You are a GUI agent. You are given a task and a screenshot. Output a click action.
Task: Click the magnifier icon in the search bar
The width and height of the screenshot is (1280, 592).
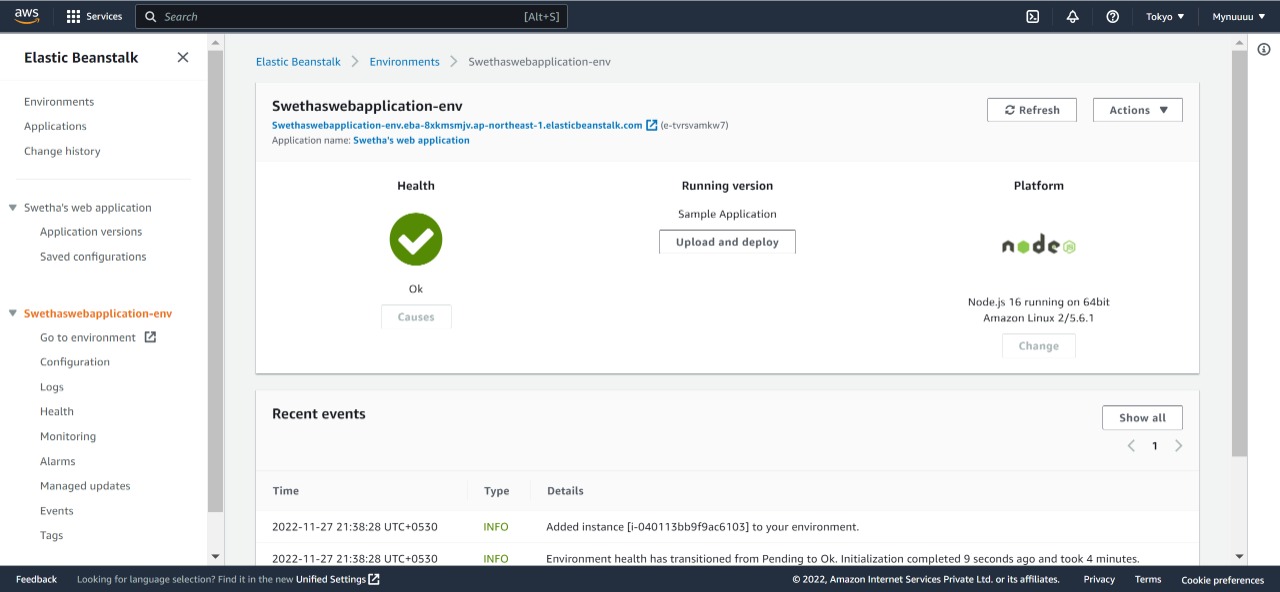click(151, 16)
